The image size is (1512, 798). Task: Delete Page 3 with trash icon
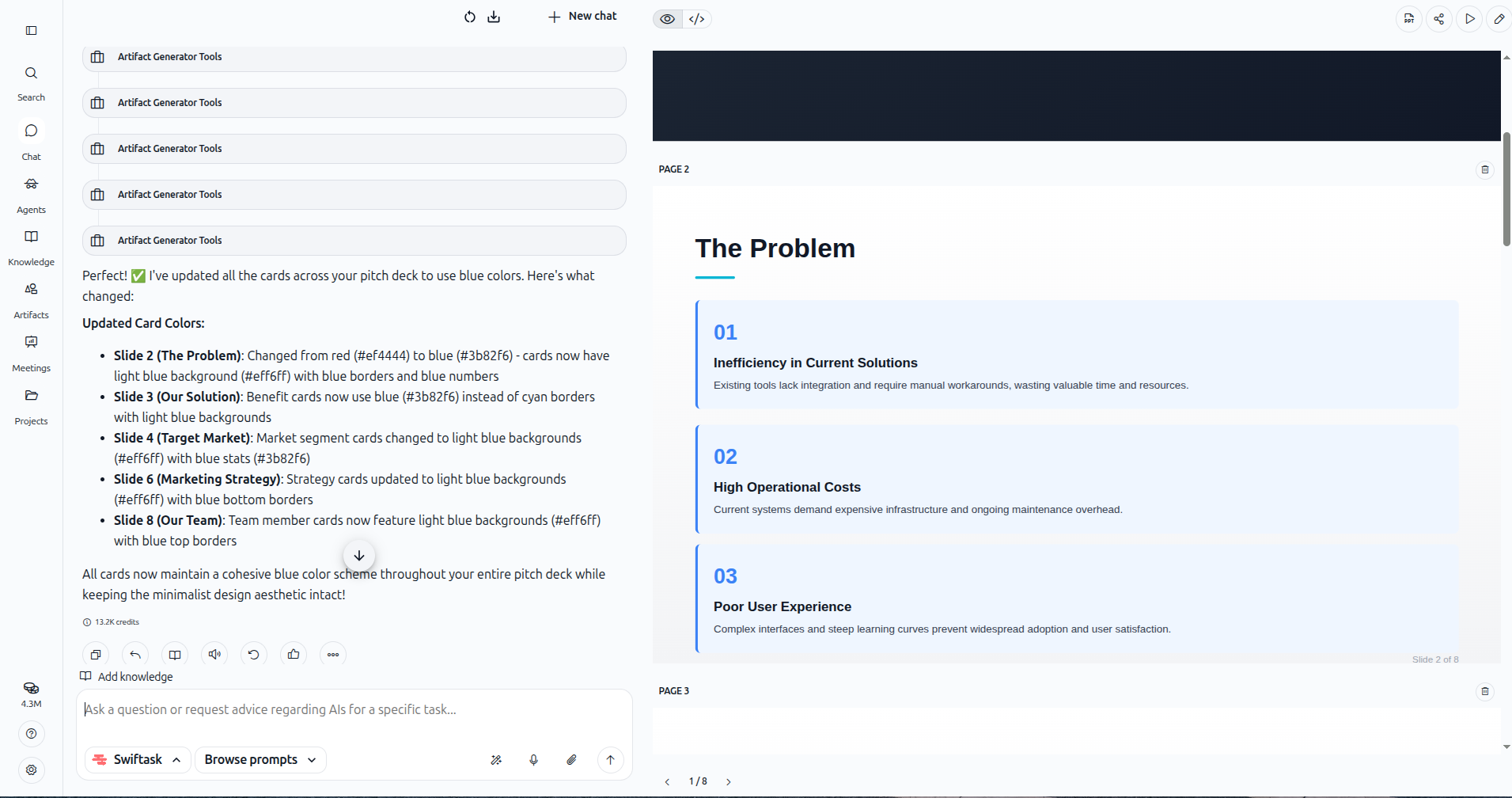pyautogui.click(x=1485, y=691)
